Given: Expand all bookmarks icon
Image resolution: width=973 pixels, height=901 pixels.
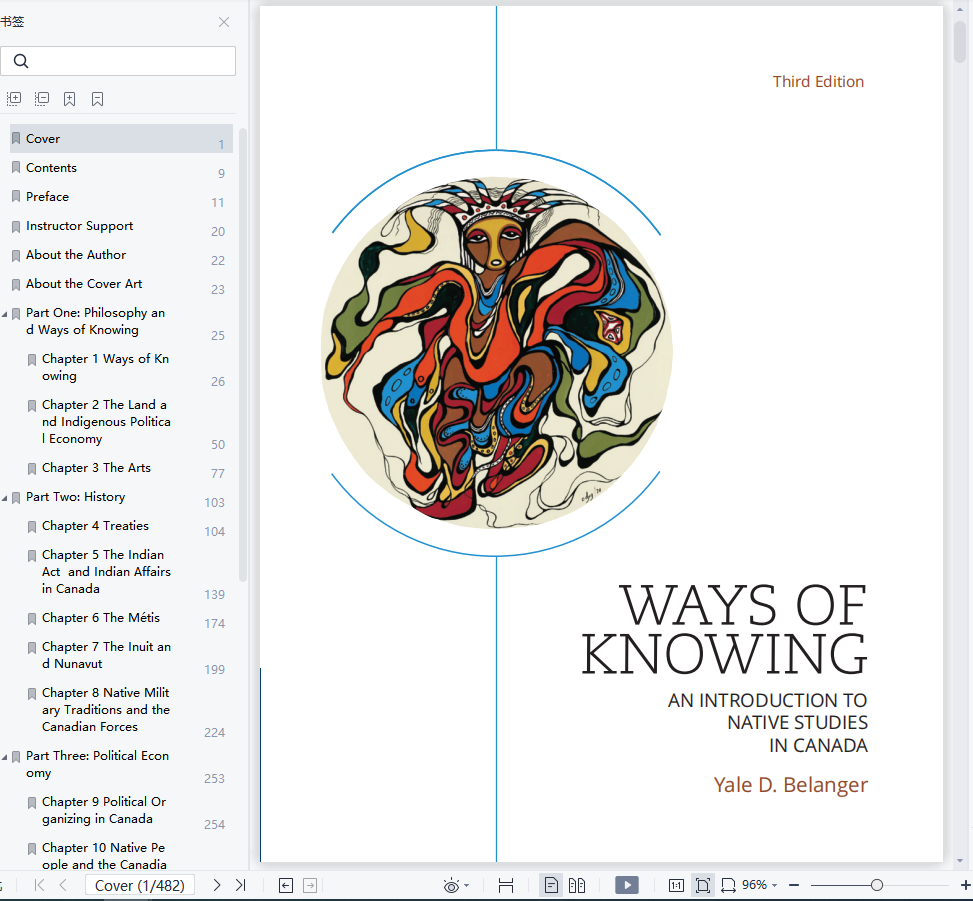Looking at the screenshot, I should pyautogui.click(x=14, y=99).
